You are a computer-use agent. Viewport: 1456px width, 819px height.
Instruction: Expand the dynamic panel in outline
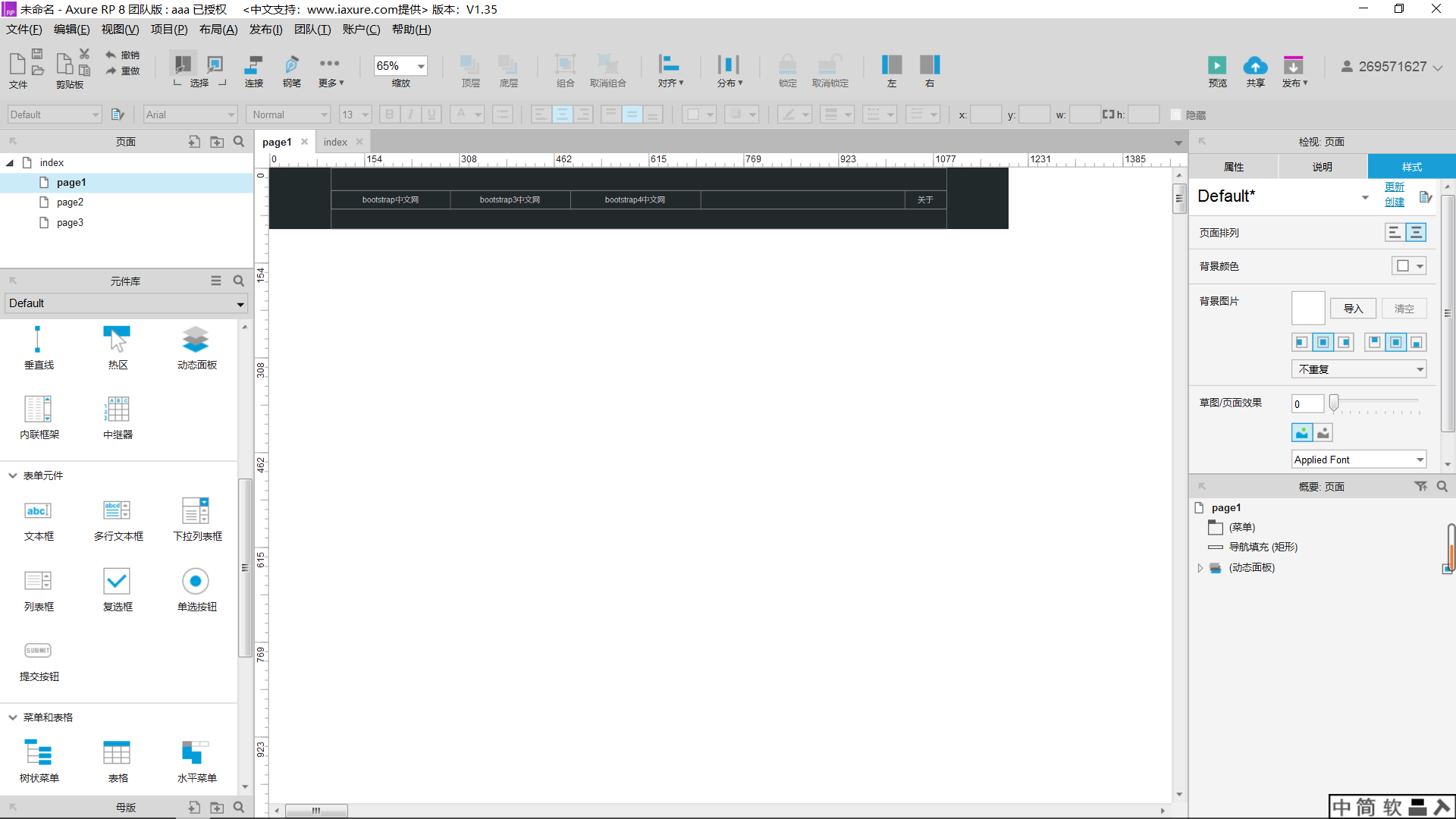coord(1200,568)
